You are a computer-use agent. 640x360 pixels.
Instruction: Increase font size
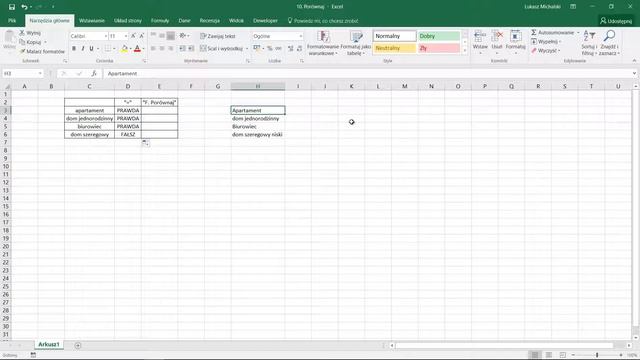[133, 36]
